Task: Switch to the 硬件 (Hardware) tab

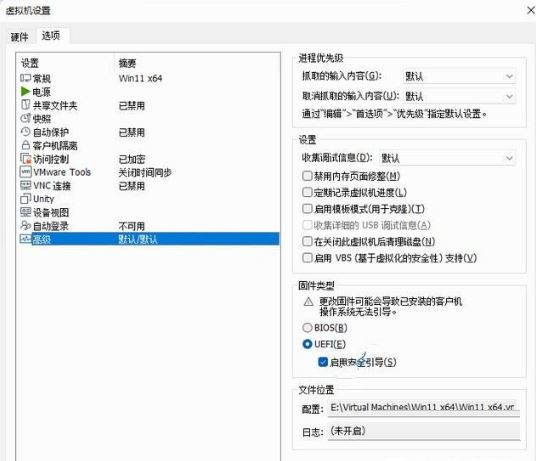Action: (19, 37)
